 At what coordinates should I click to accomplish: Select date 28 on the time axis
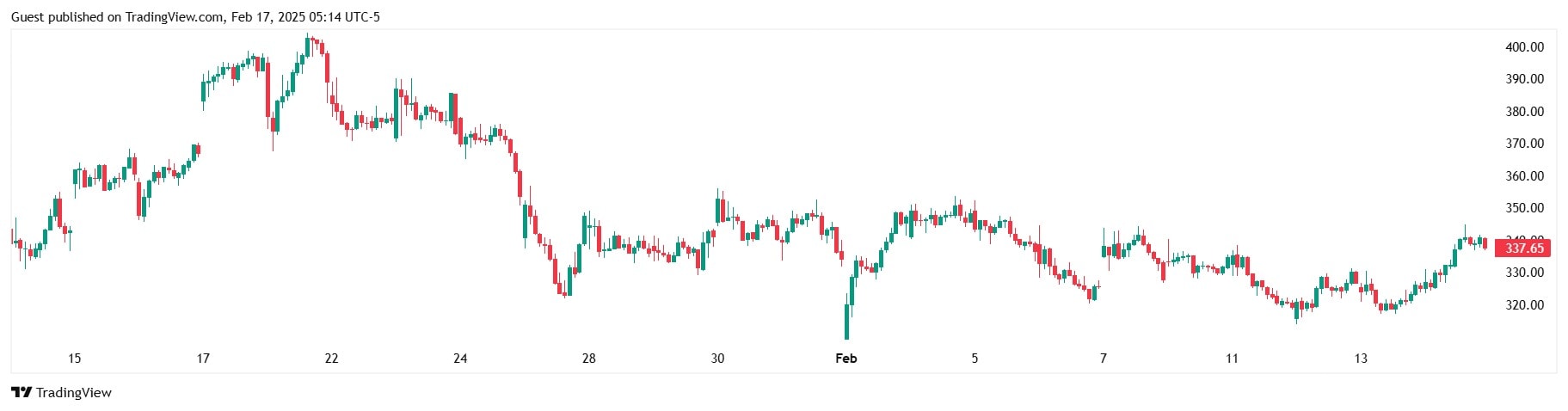588,359
